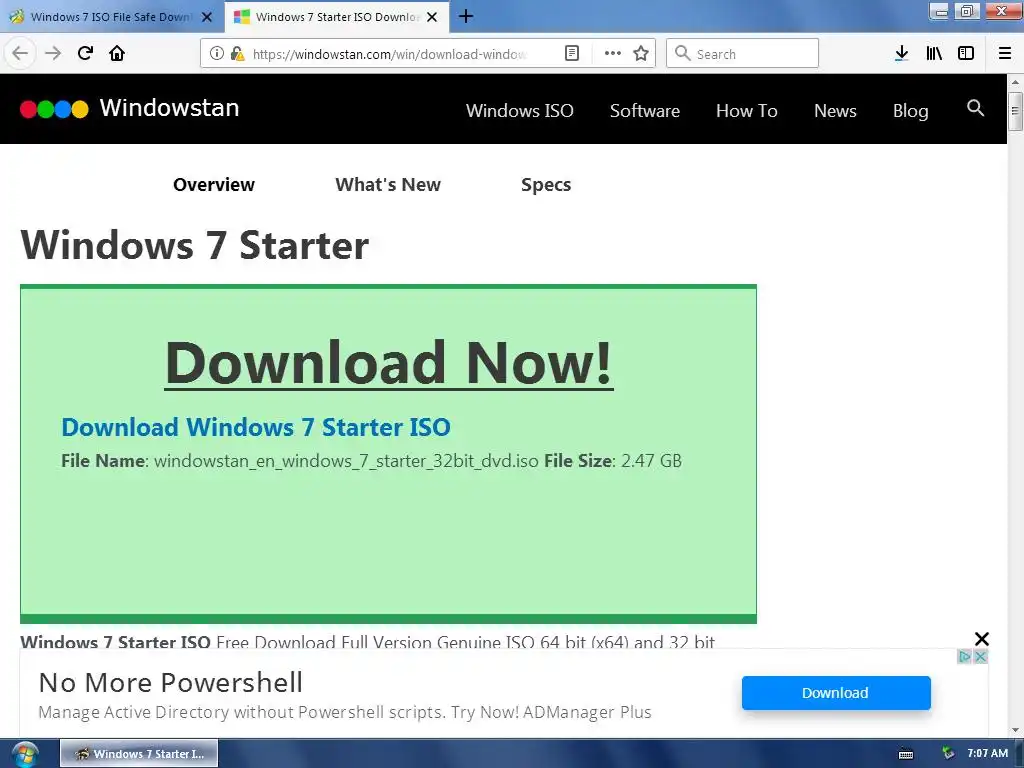Toggle reader view in address bar
This screenshot has height=768, width=1024.
pos(572,54)
